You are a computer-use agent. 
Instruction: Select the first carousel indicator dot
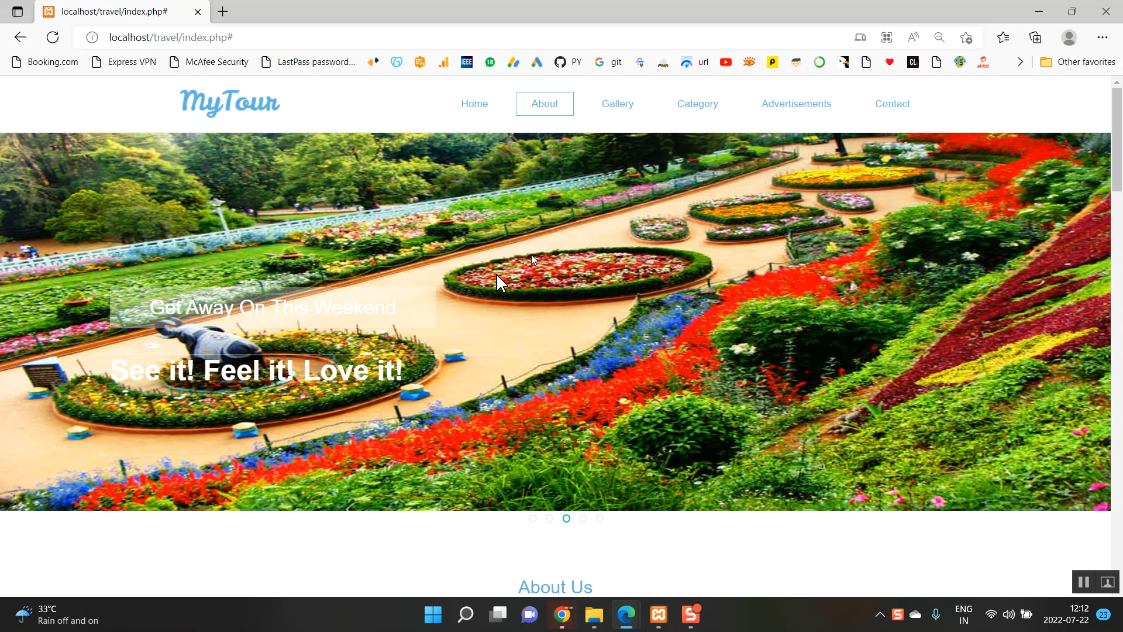click(533, 518)
